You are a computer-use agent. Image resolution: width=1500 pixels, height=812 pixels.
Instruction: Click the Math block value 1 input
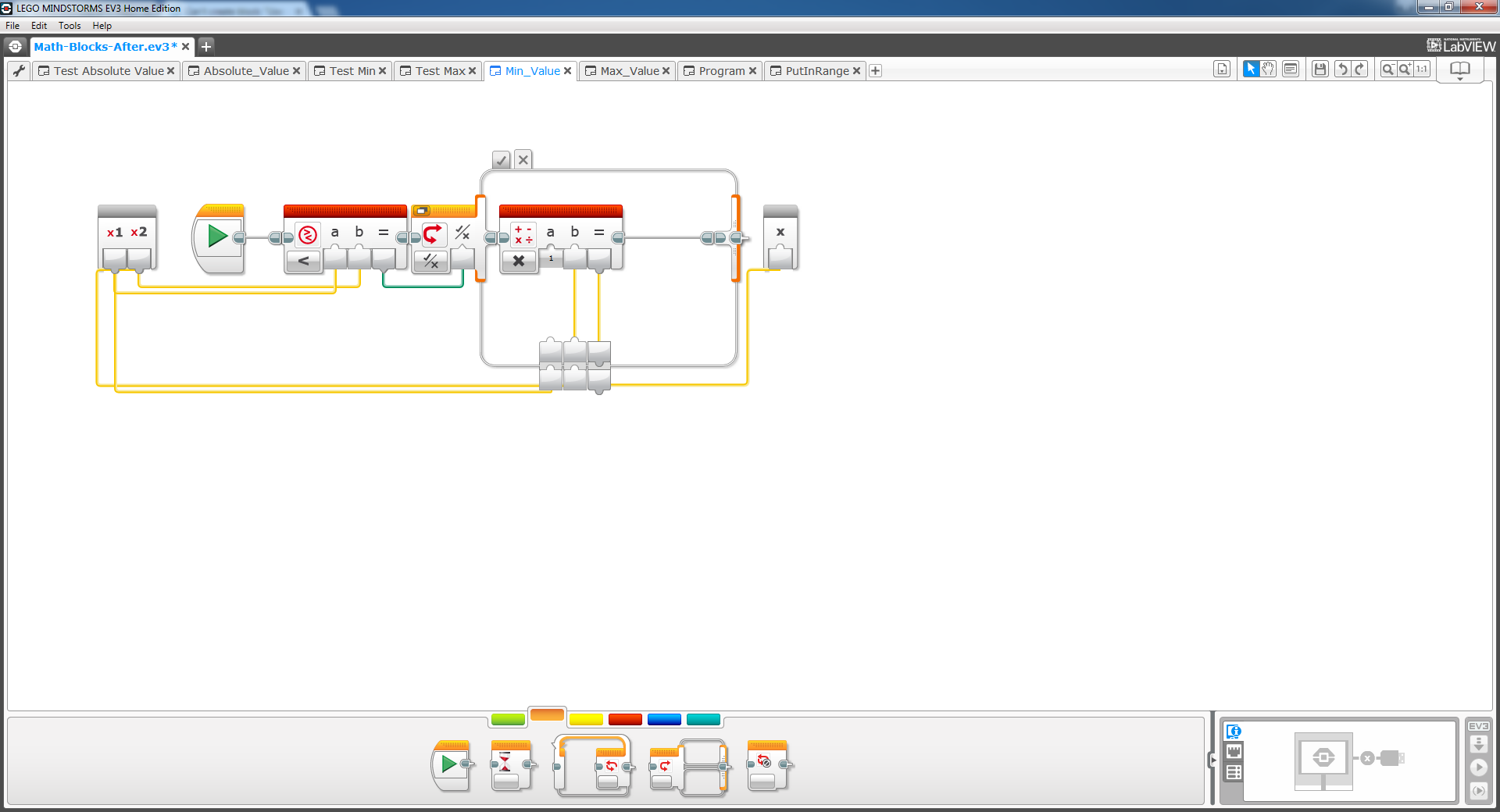551,258
